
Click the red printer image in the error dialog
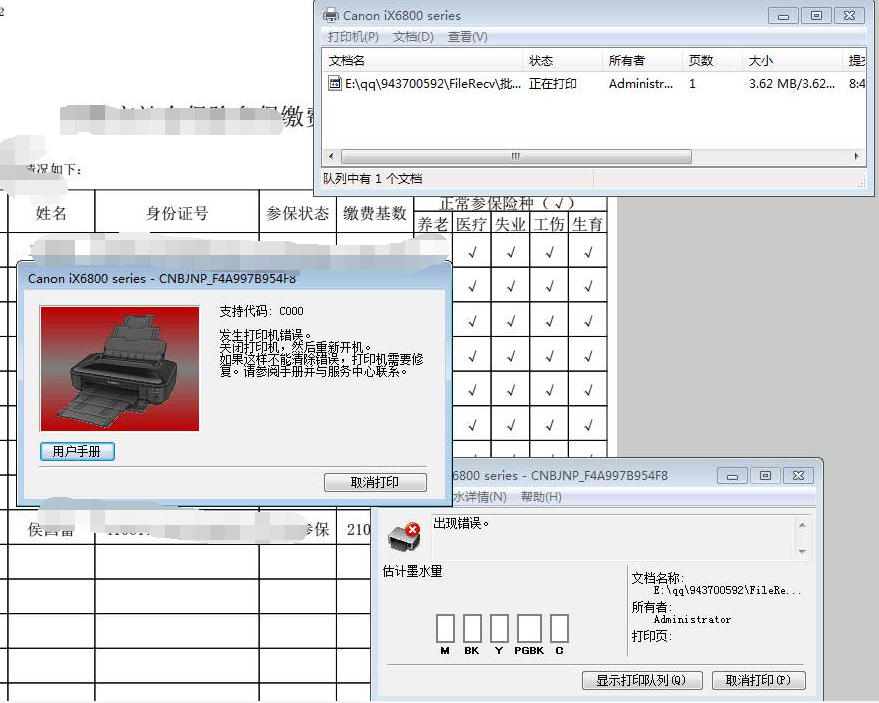click(x=120, y=368)
